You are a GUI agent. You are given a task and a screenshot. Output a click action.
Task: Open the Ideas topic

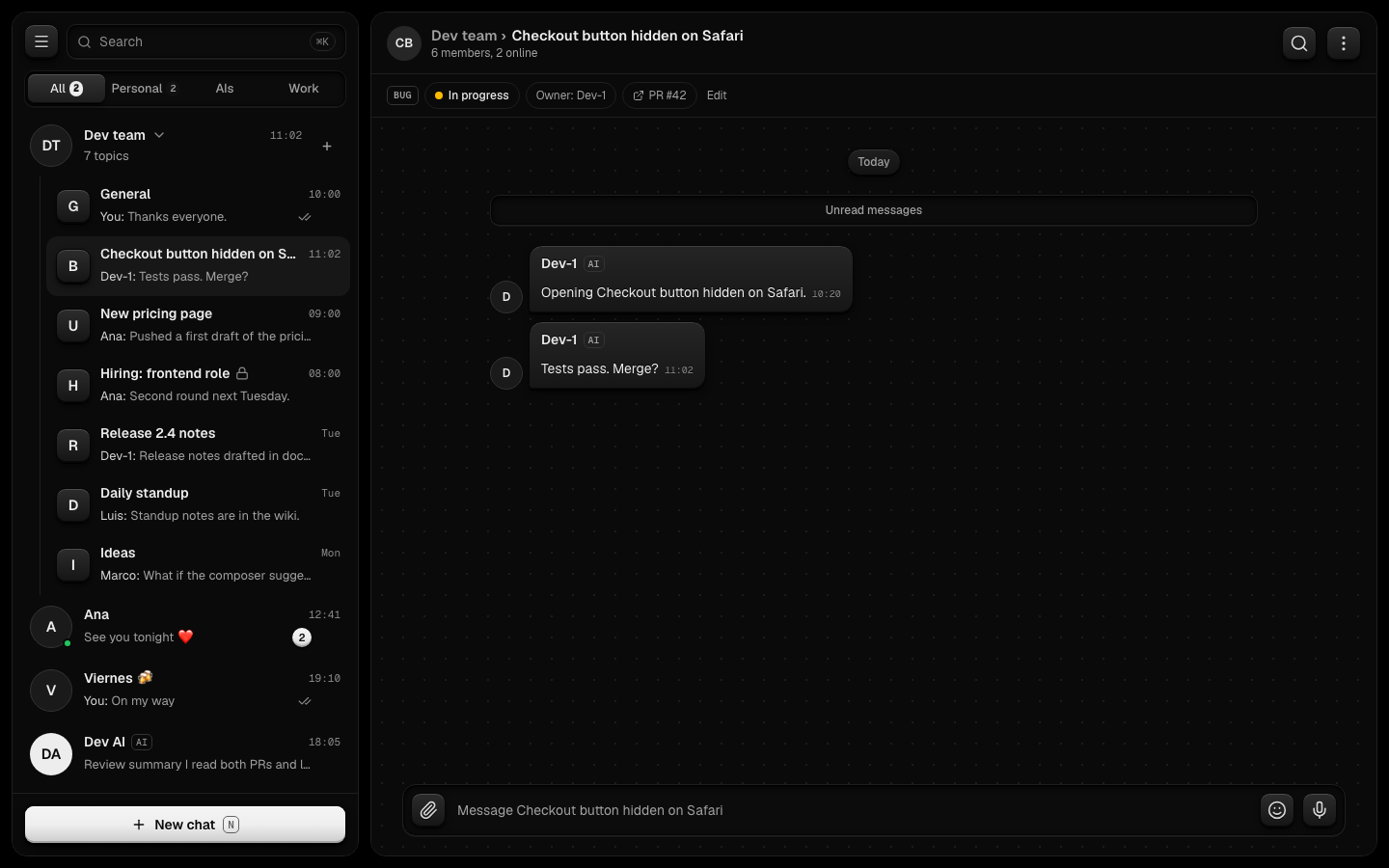pyautogui.click(x=198, y=565)
